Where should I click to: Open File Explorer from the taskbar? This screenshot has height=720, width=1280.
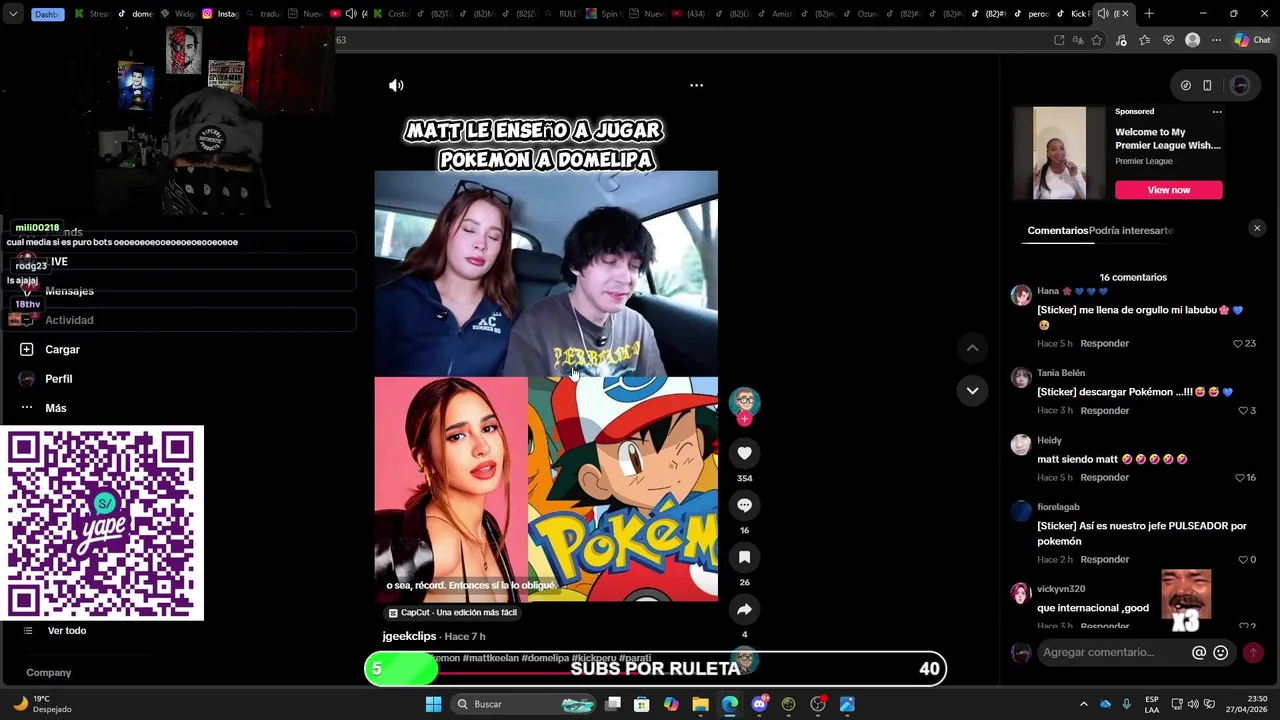tap(700, 704)
